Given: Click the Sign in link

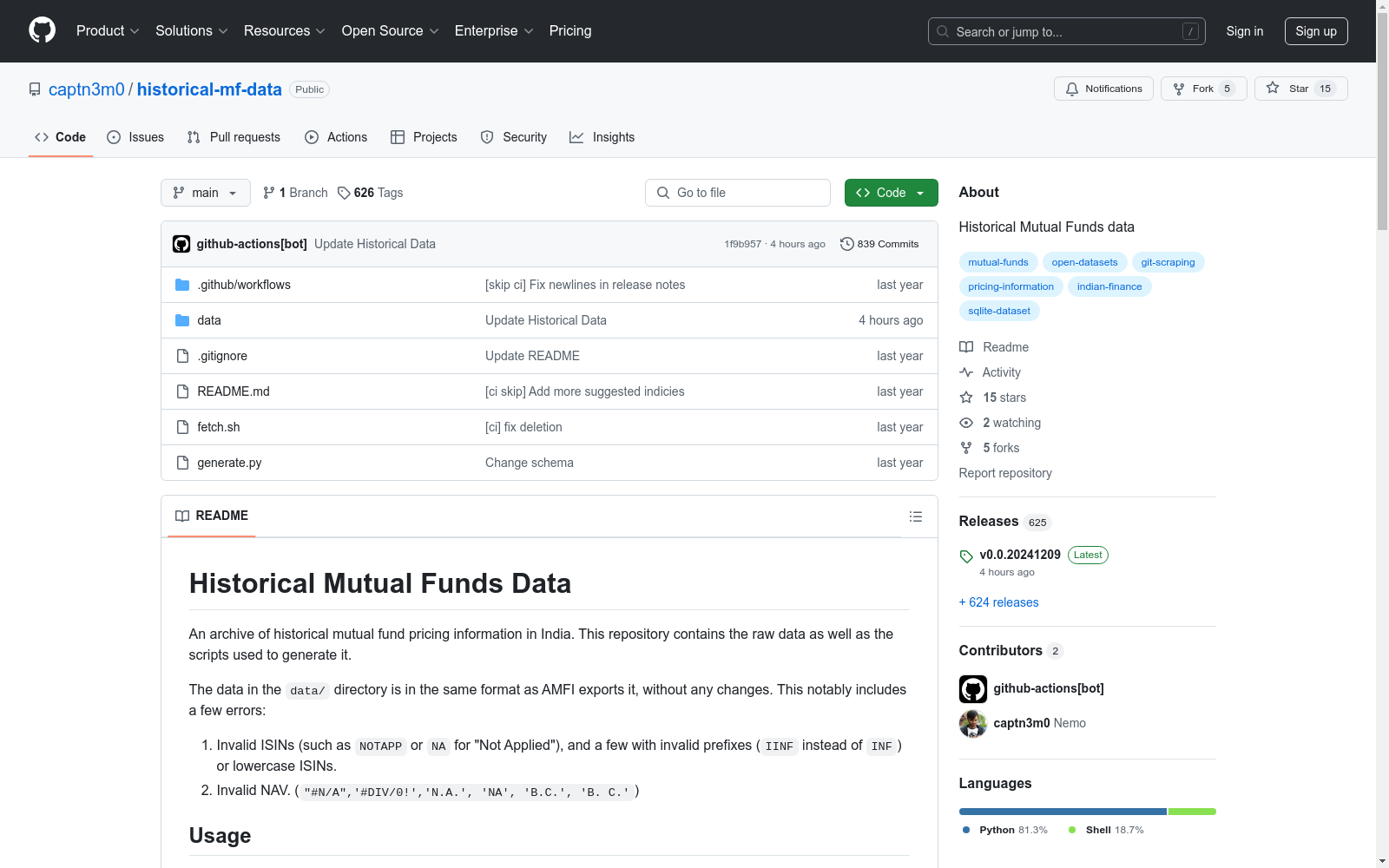Looking at the screenshot, I should click(1245, 31).
